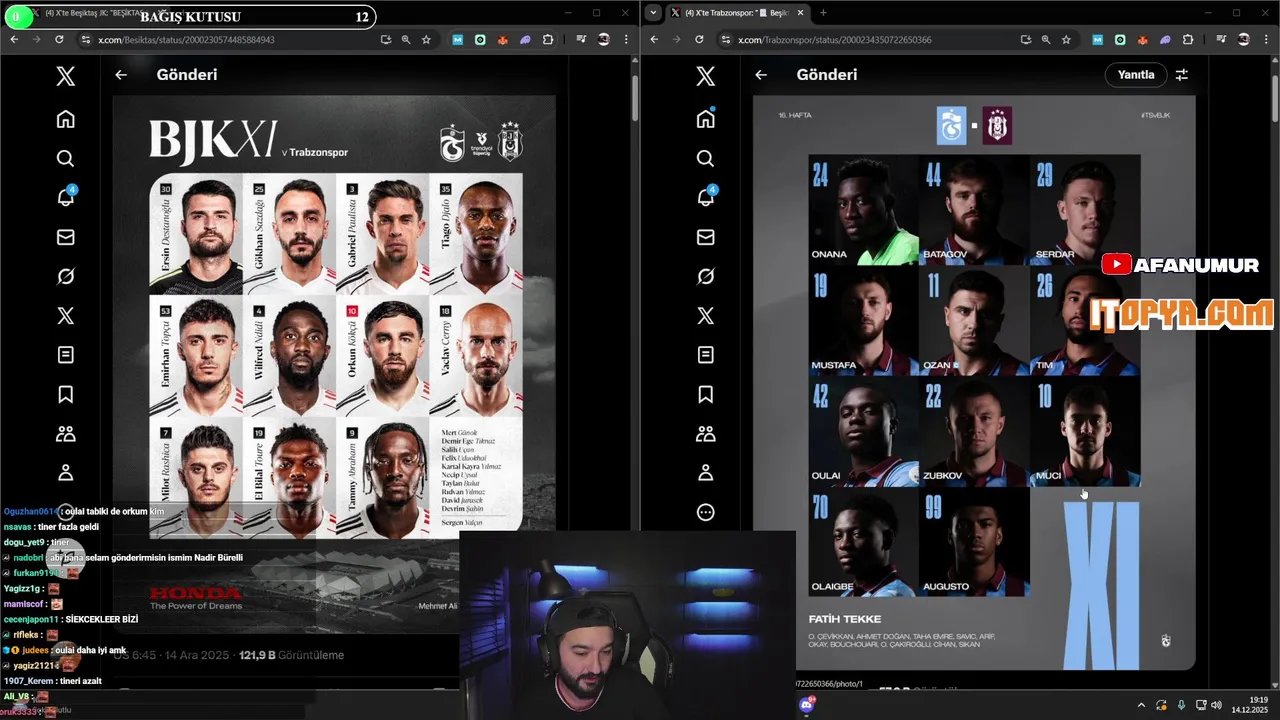Viewport: 1280px width, 720px height.
Task: Open the Trabzonspor XI lineup image
Action: coord(974,383)
